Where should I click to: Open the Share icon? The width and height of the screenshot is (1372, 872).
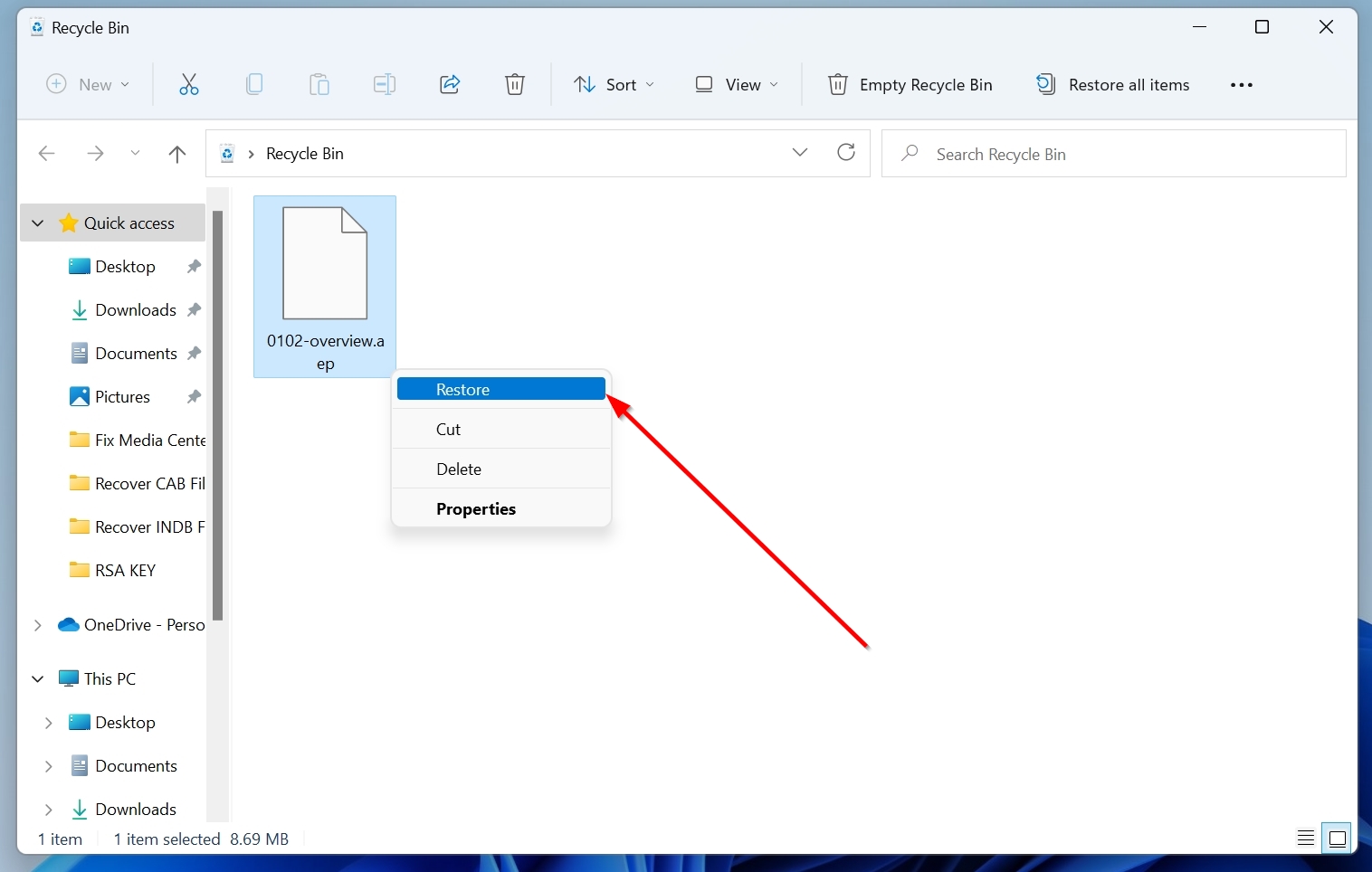pyautogui.click(x=449, y=84)
